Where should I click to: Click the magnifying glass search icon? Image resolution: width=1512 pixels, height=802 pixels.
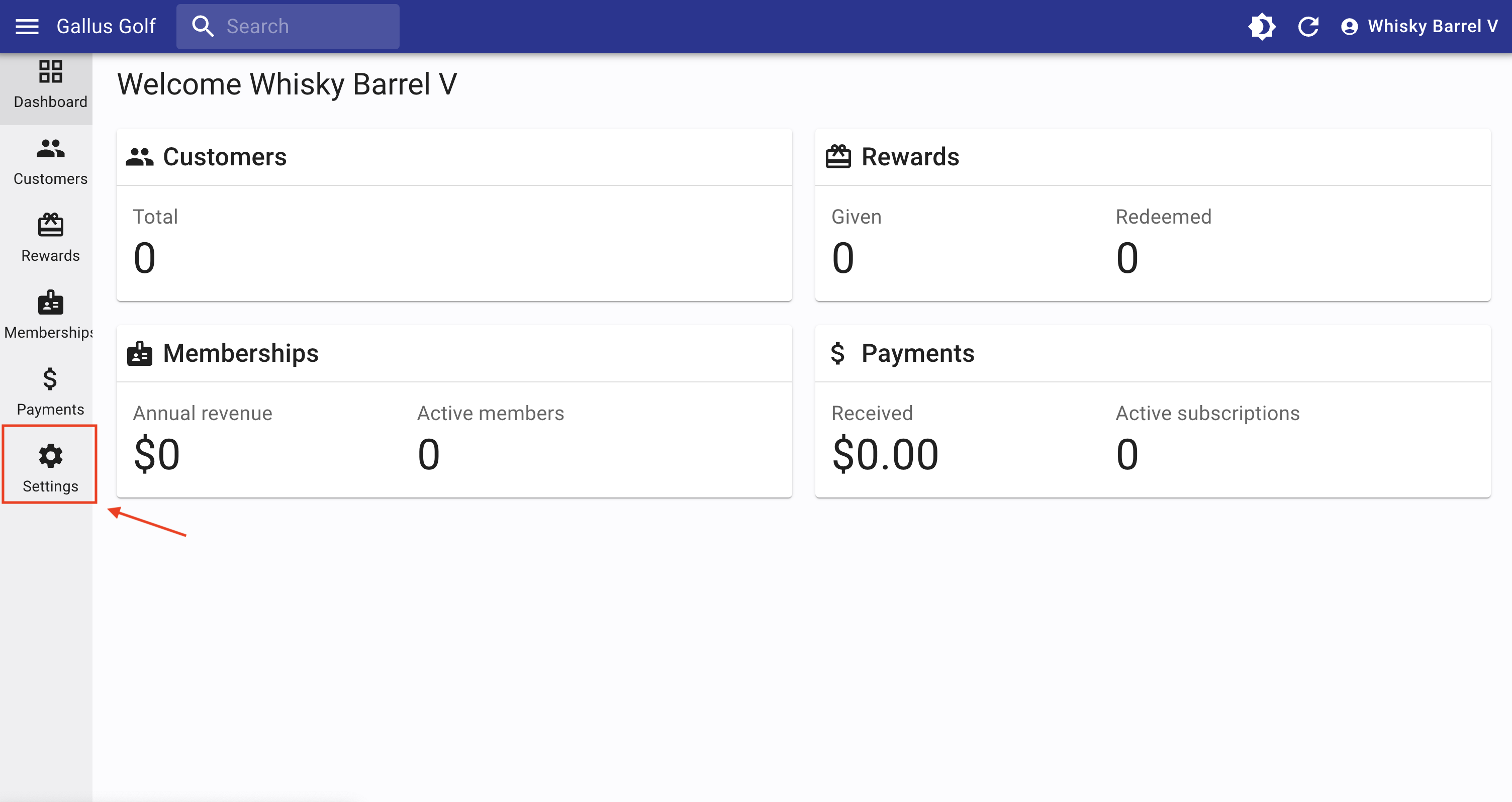tap(203, 27)
